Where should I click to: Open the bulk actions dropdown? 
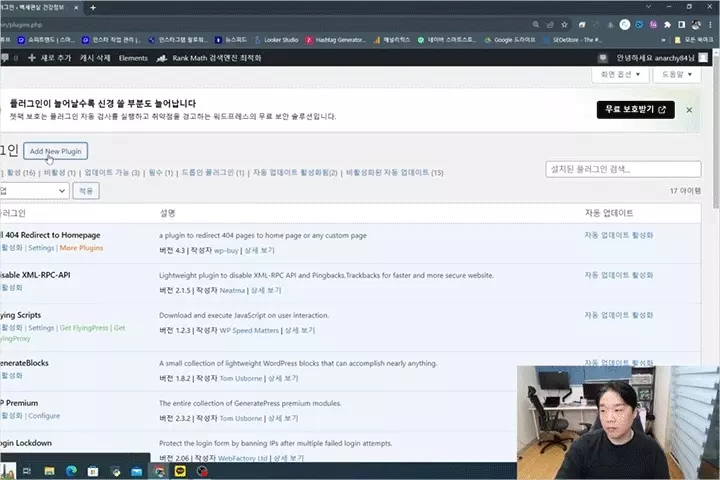point(34,191)
